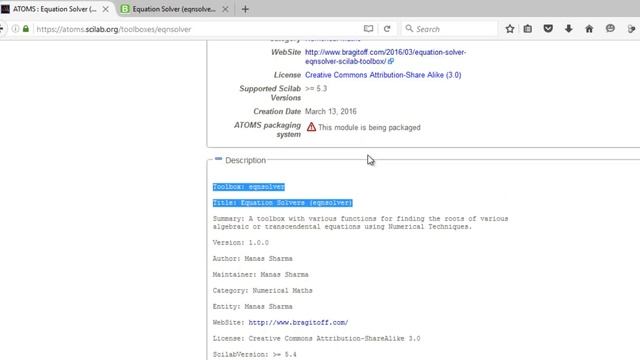This screenshot has width=640, height=360.
Task: Switch to Equation Solver (eqnsolve... tab
Action: pos(174,9)
